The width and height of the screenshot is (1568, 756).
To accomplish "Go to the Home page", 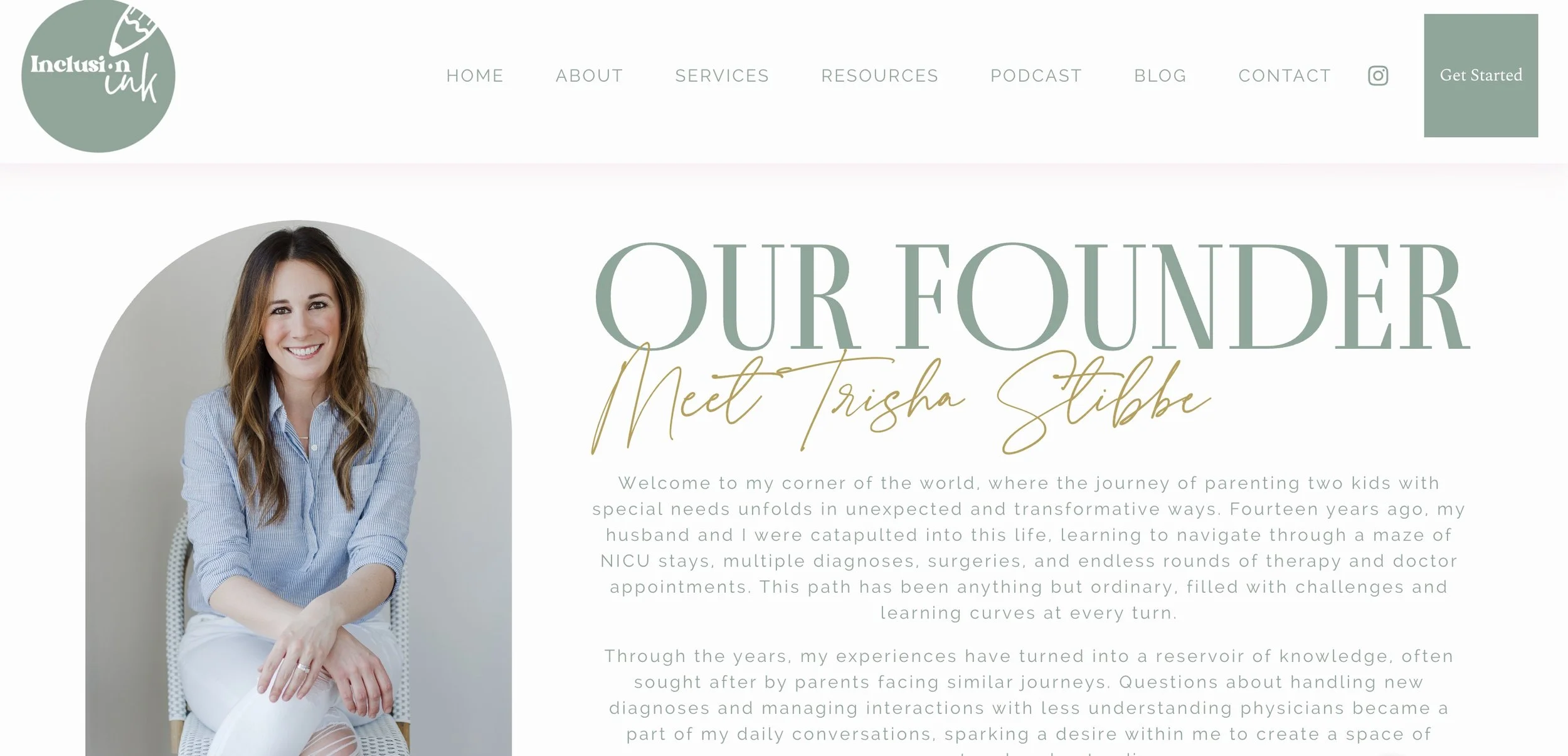I will pyautogui.click(x=475, y=76).
